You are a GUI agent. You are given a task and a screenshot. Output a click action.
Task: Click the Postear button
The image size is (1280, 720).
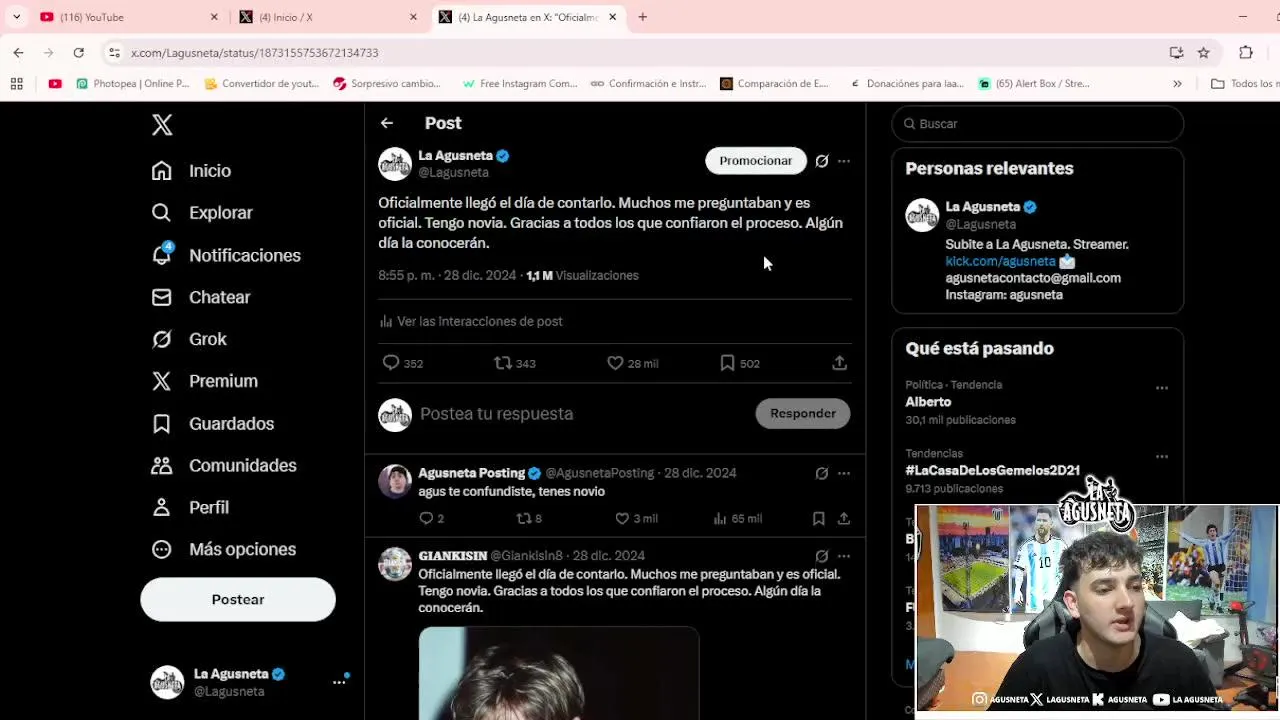tap(238, 600)
